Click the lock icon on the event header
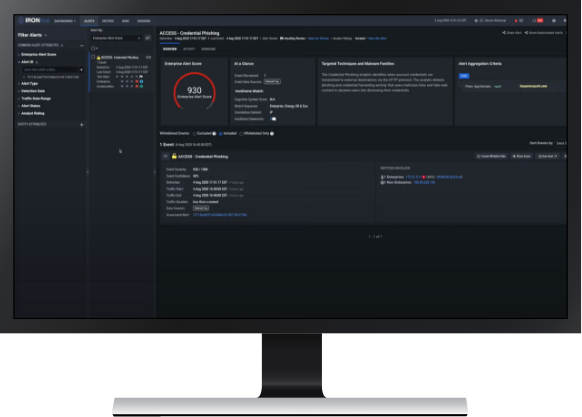This screenshot has height=417, width=582. click(174, 156)
